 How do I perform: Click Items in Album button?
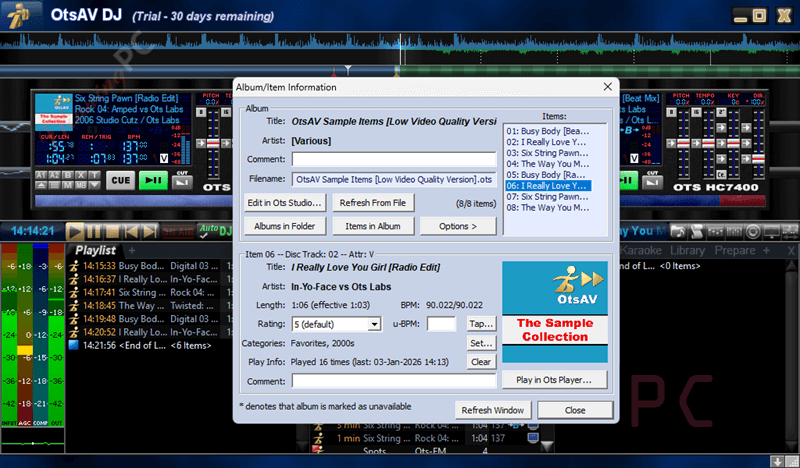(373, 226)
